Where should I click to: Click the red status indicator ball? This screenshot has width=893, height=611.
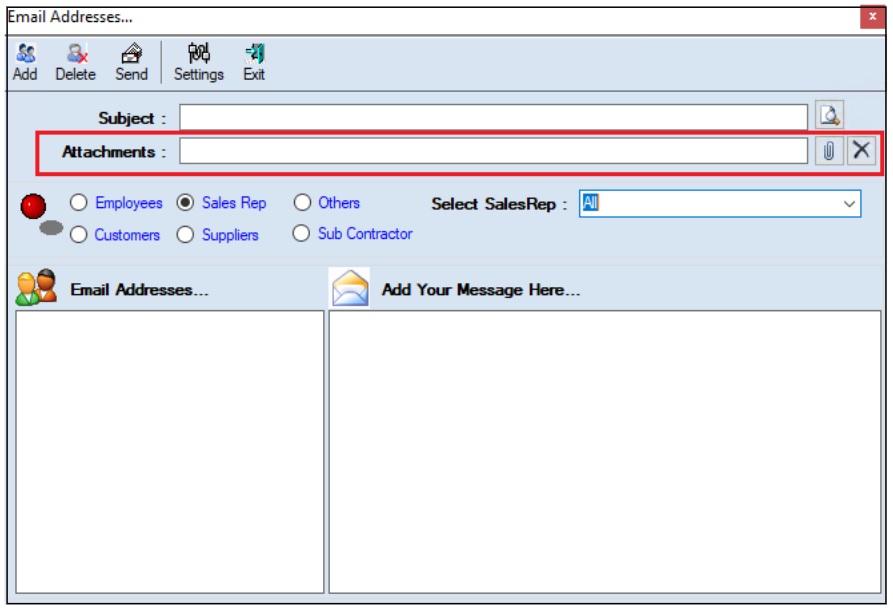[x=34, y=206]
